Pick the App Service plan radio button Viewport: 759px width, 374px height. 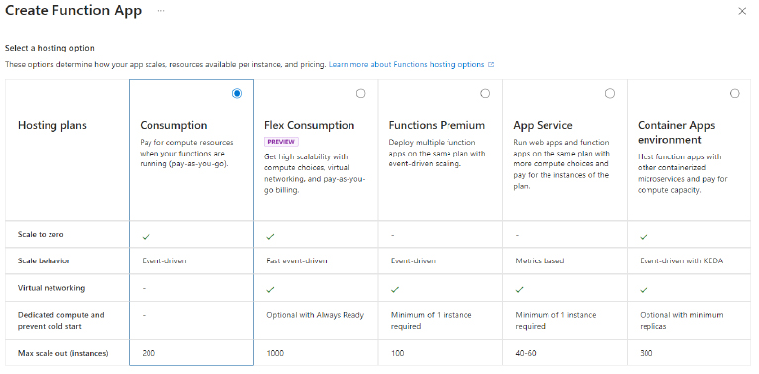pos(610,93)
